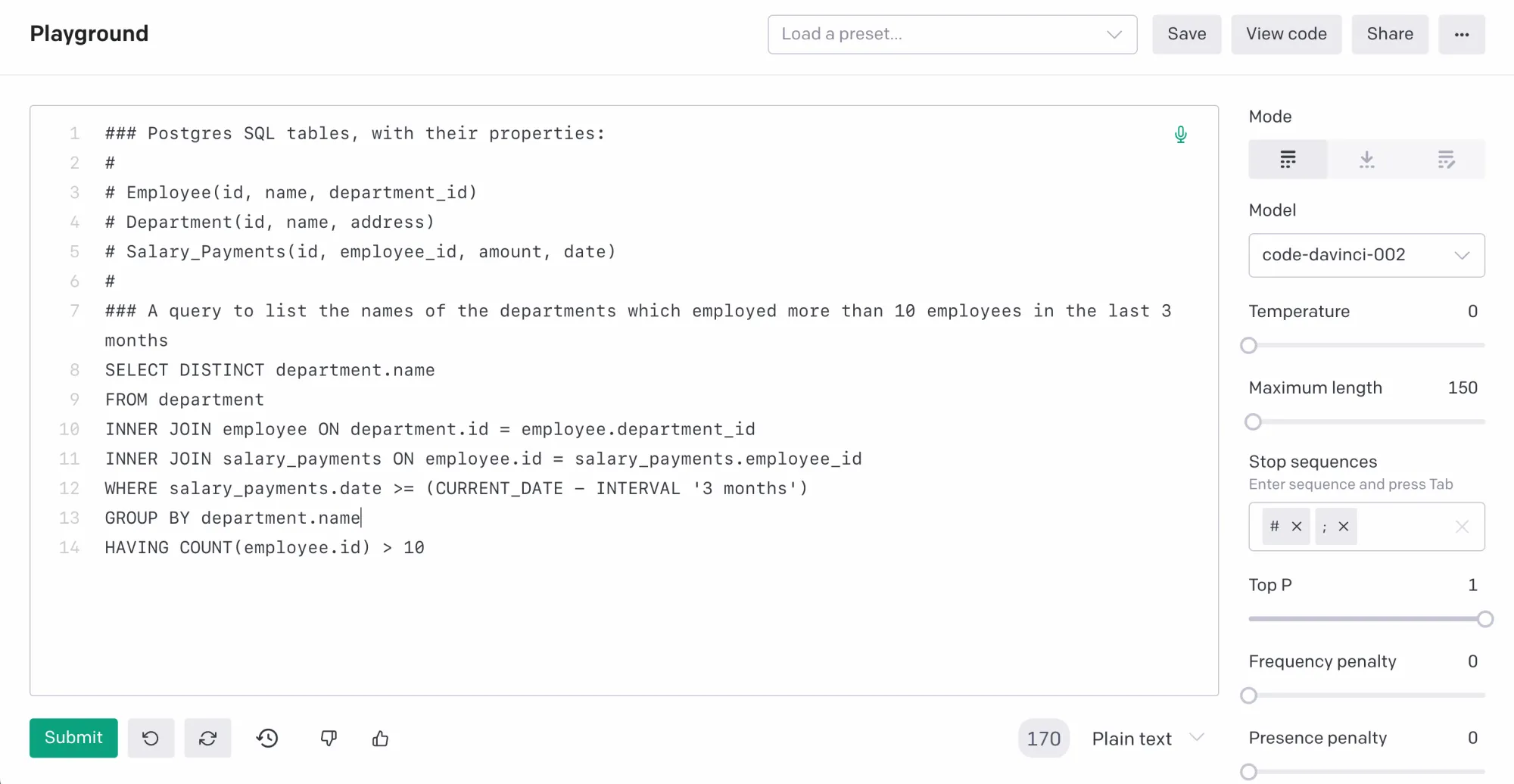Select the Complete mode icon
Image resolution: width=1514 pixels, height=784 pixels.
[x=1288, y=160]
